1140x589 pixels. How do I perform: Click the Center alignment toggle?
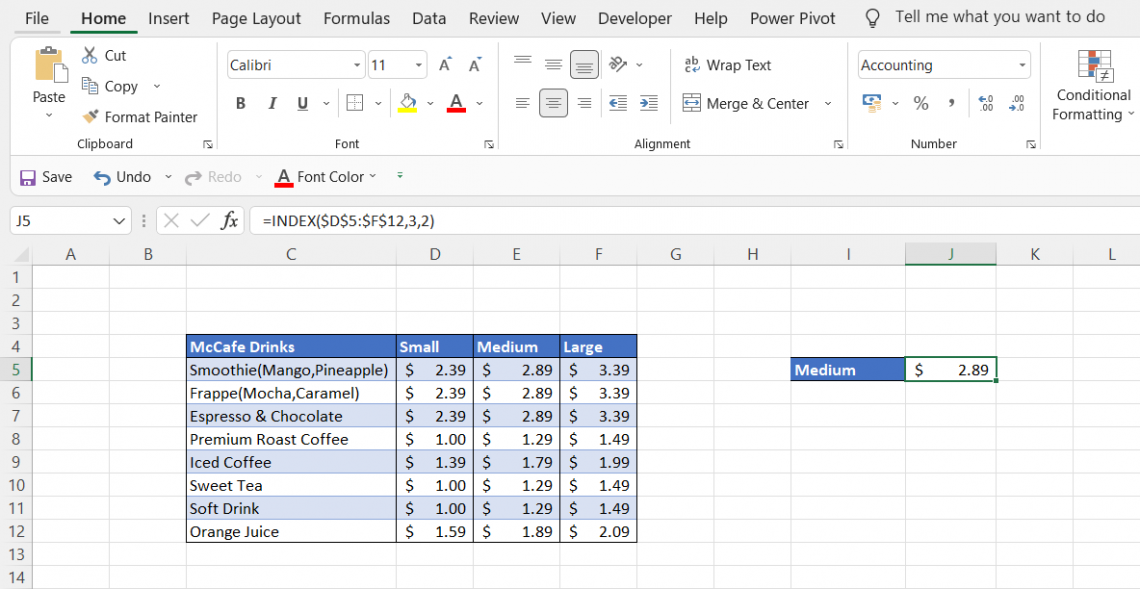click(x=553, y=103)
